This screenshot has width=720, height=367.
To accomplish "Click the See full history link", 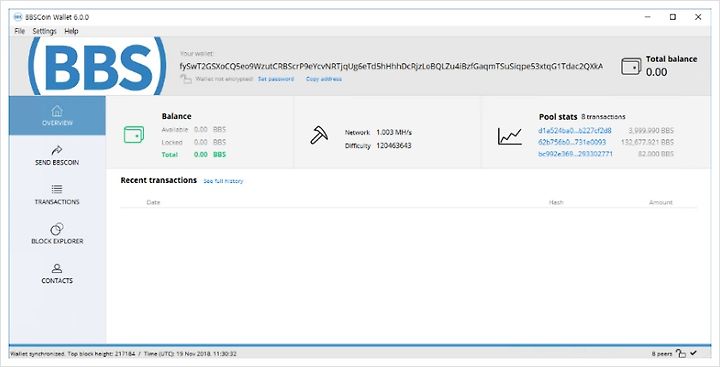I will pos(223,181).
